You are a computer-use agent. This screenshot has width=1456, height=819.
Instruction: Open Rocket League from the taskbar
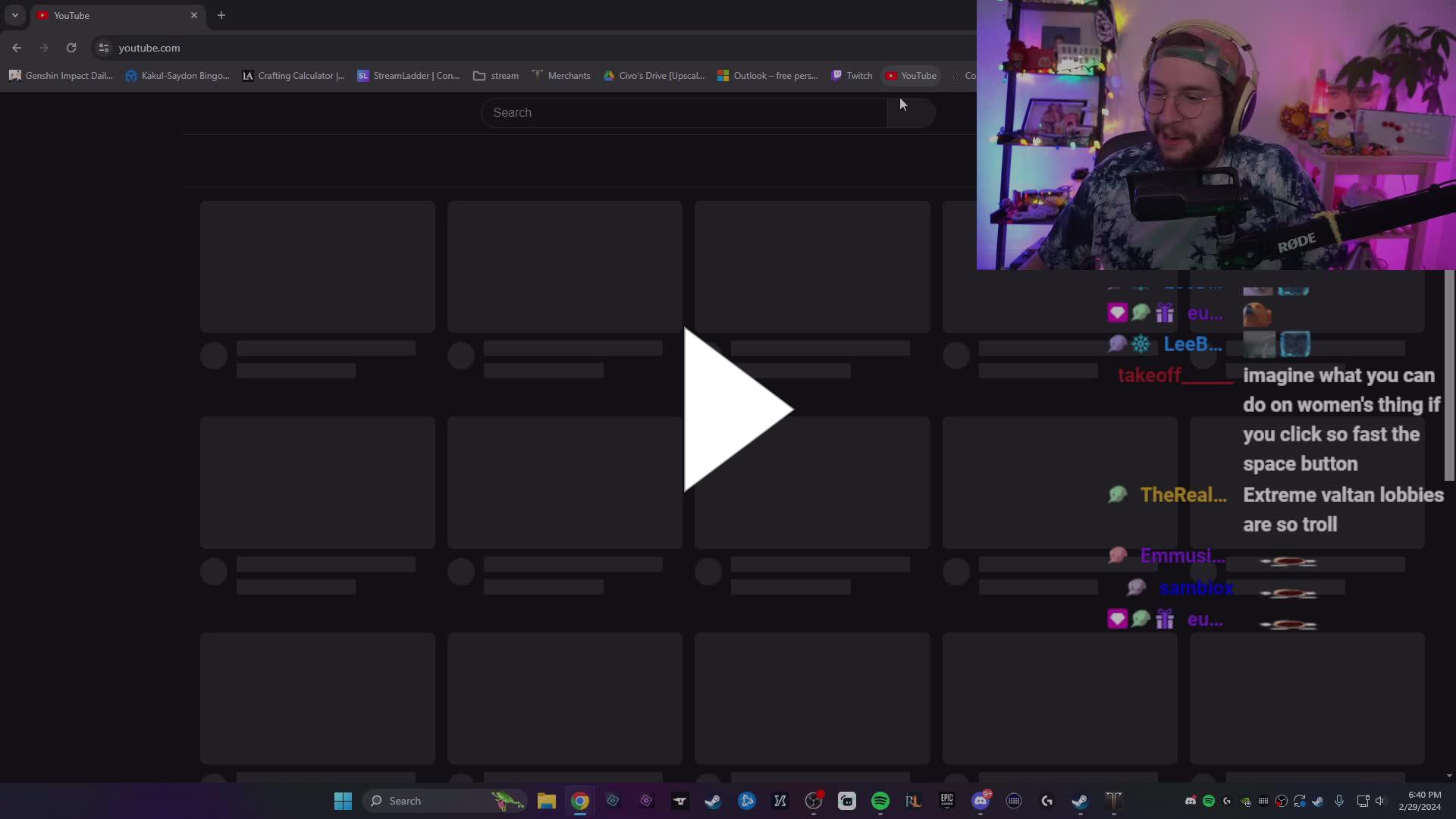coord(914,801)
